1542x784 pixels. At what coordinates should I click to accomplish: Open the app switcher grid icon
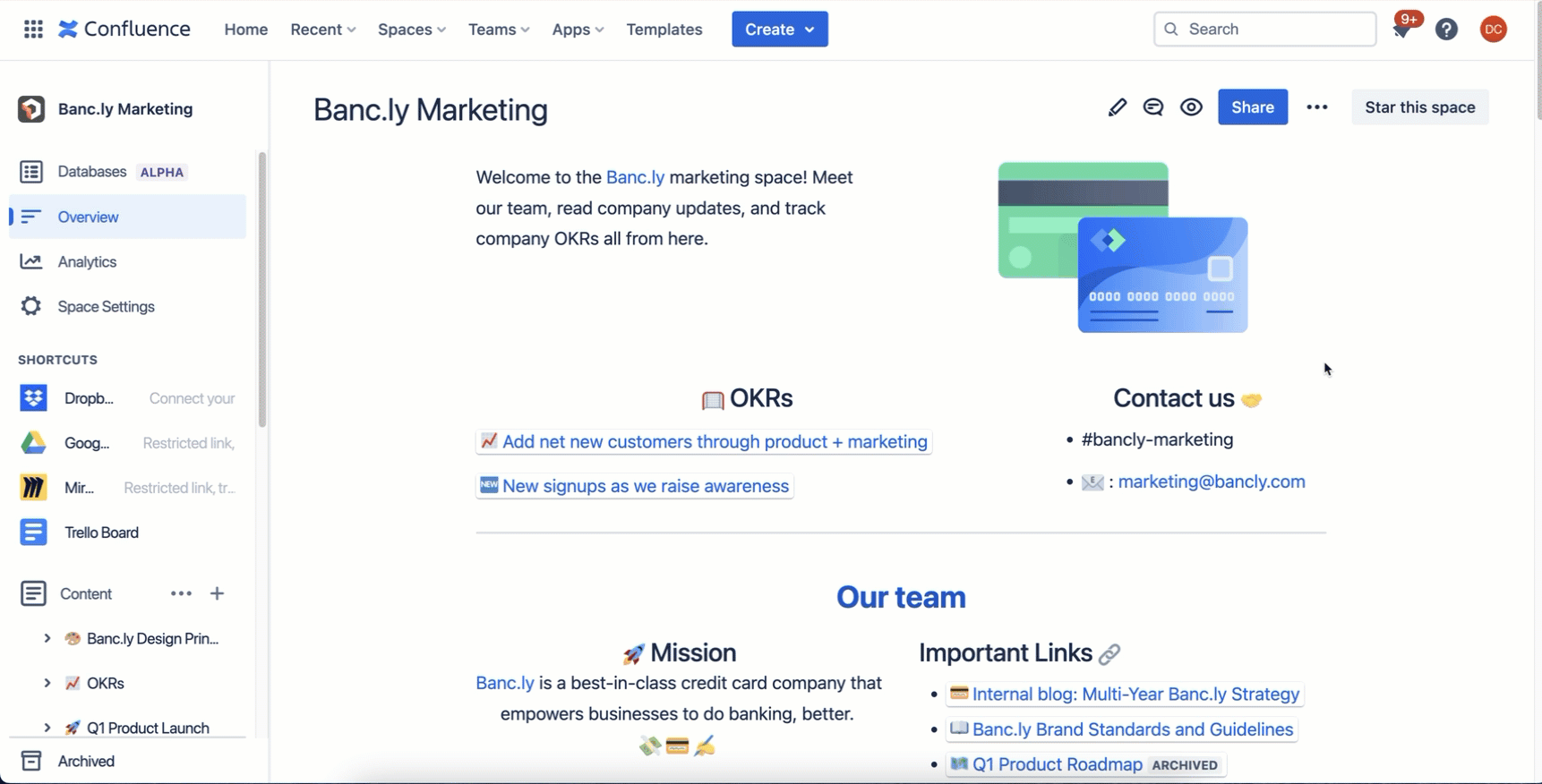[x=33, y=30]
